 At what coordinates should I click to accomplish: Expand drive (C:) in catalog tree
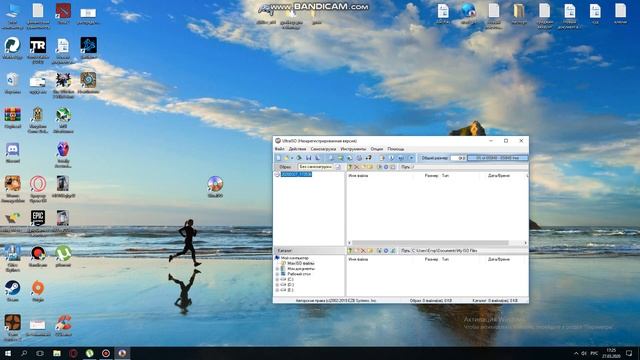(278, 280)
